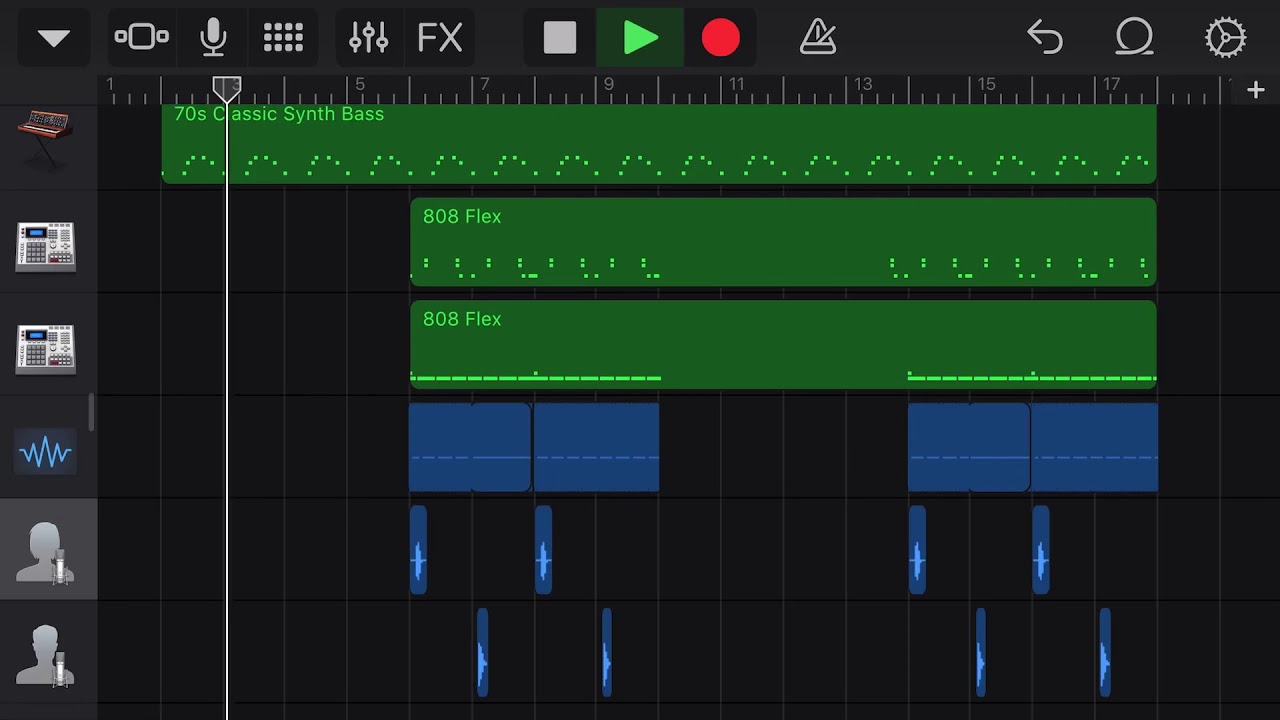The image size is (1280, 720).
Task: Switch to the track view button
Action: click(141, 38)
